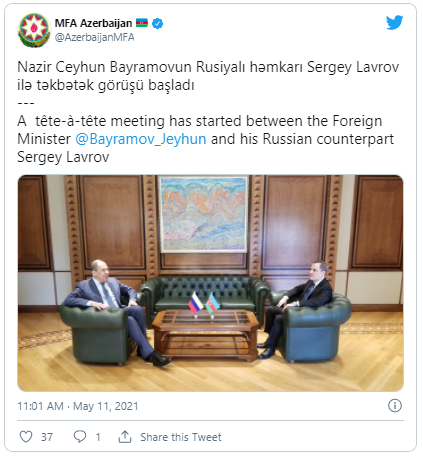Image resolution: width=423 pixels, height=458 pixels.
Task: Click the blue verified badge
Action: click(x=157, y=23)
